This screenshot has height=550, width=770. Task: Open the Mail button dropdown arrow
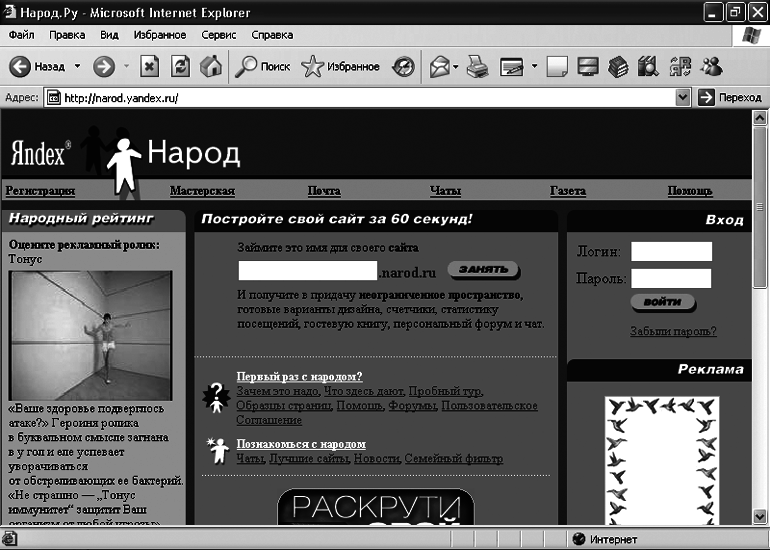click(456, 67)
